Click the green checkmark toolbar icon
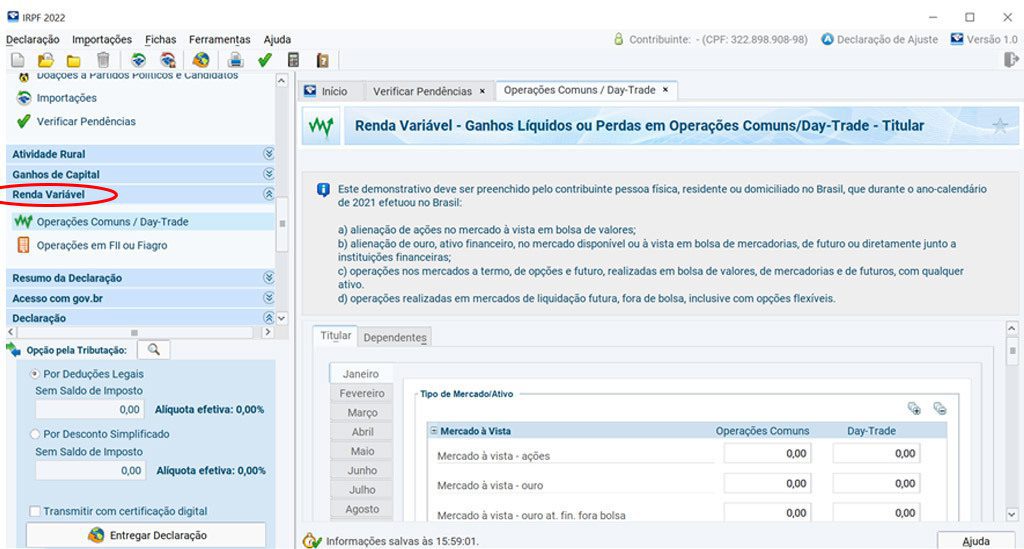Image resolution: width=1024 pixels, height=549 pixels. [264, 61]
